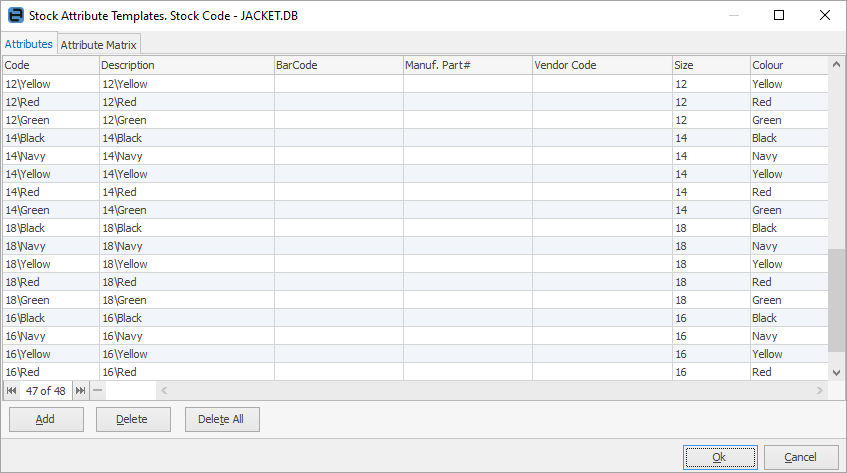Image resolution: width=847 pixels, height=473 pixels.
Task: Select the 18\Black code cell
Action: (x=51, y=228)
